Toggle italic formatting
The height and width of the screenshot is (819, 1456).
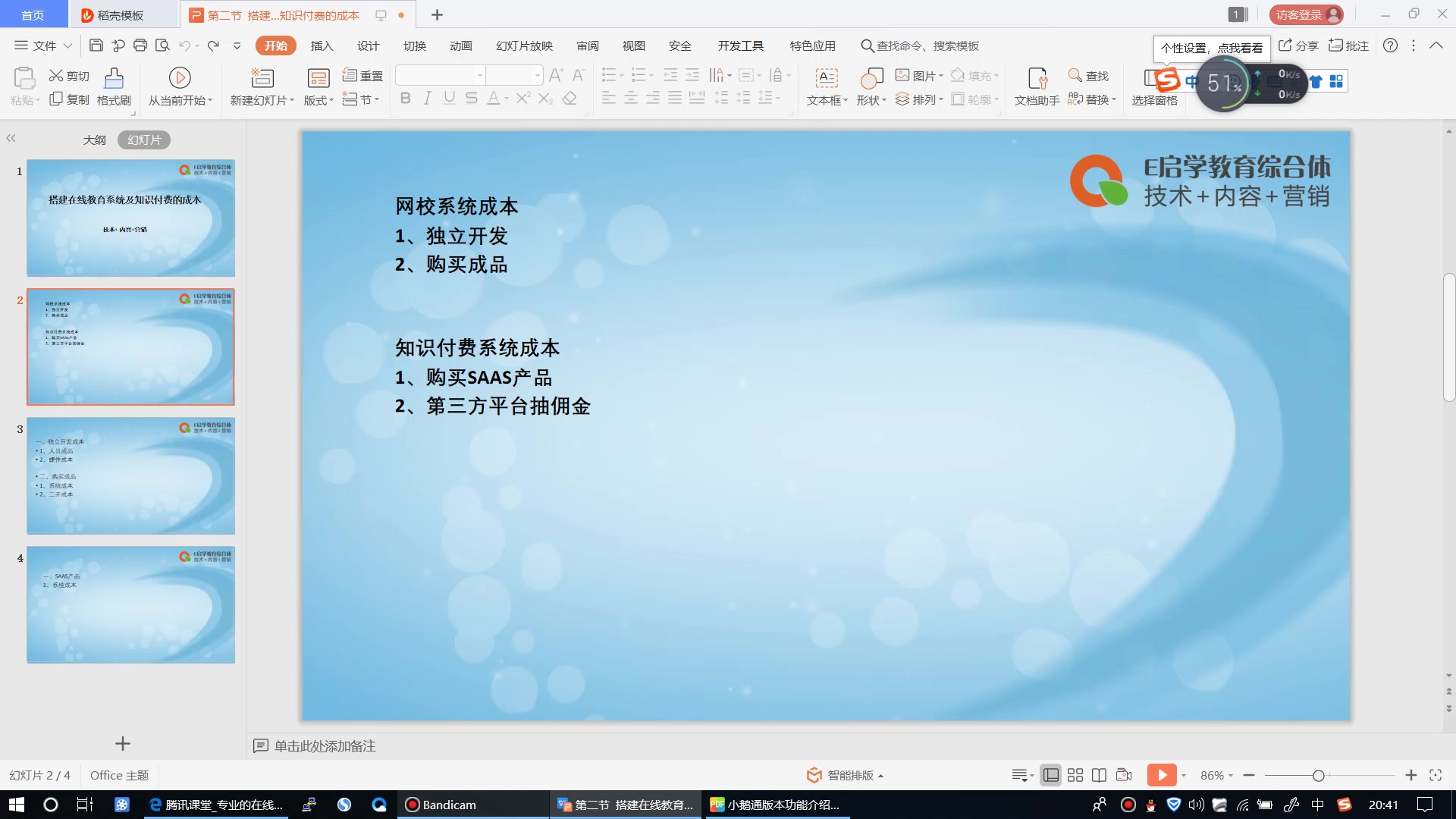click(427, 98)
